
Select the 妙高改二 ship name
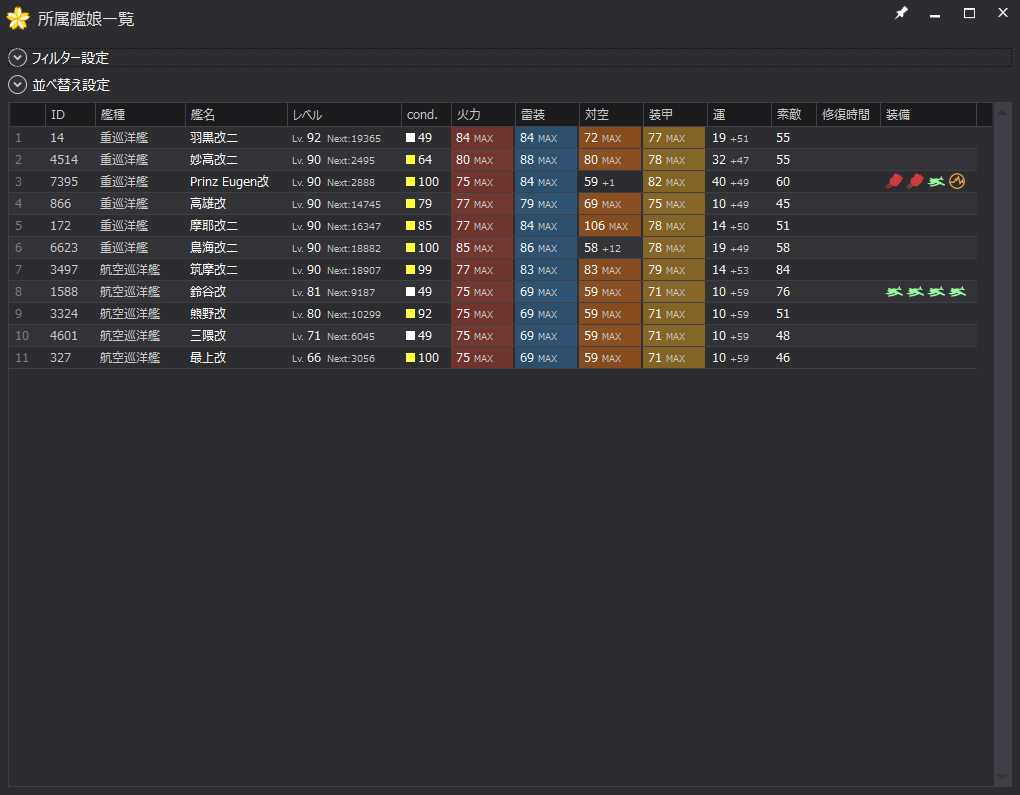coord(214,160)
